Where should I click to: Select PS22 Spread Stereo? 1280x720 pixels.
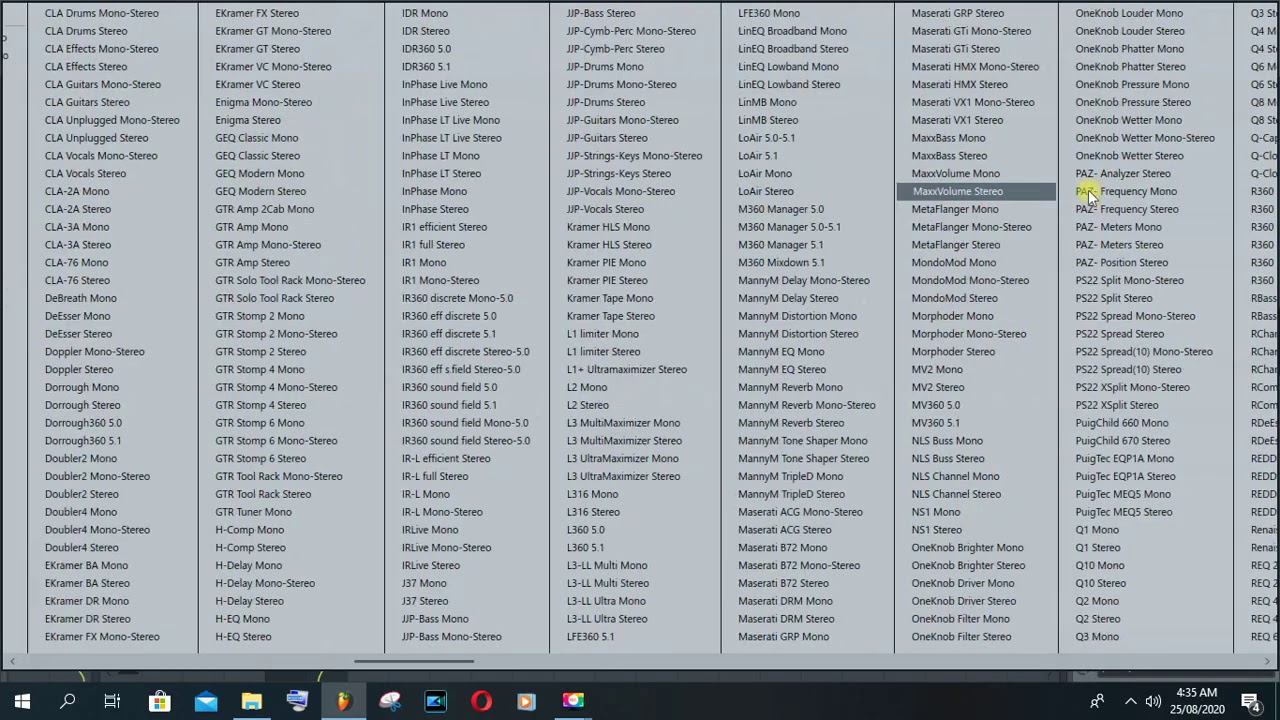1120,334
